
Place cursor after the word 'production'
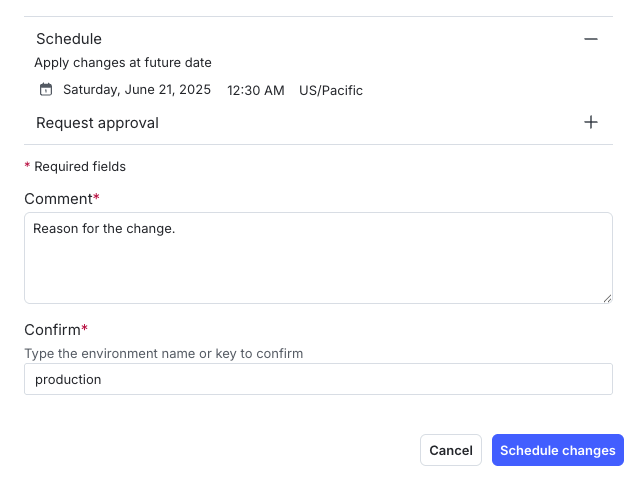(x=103, y=380)
